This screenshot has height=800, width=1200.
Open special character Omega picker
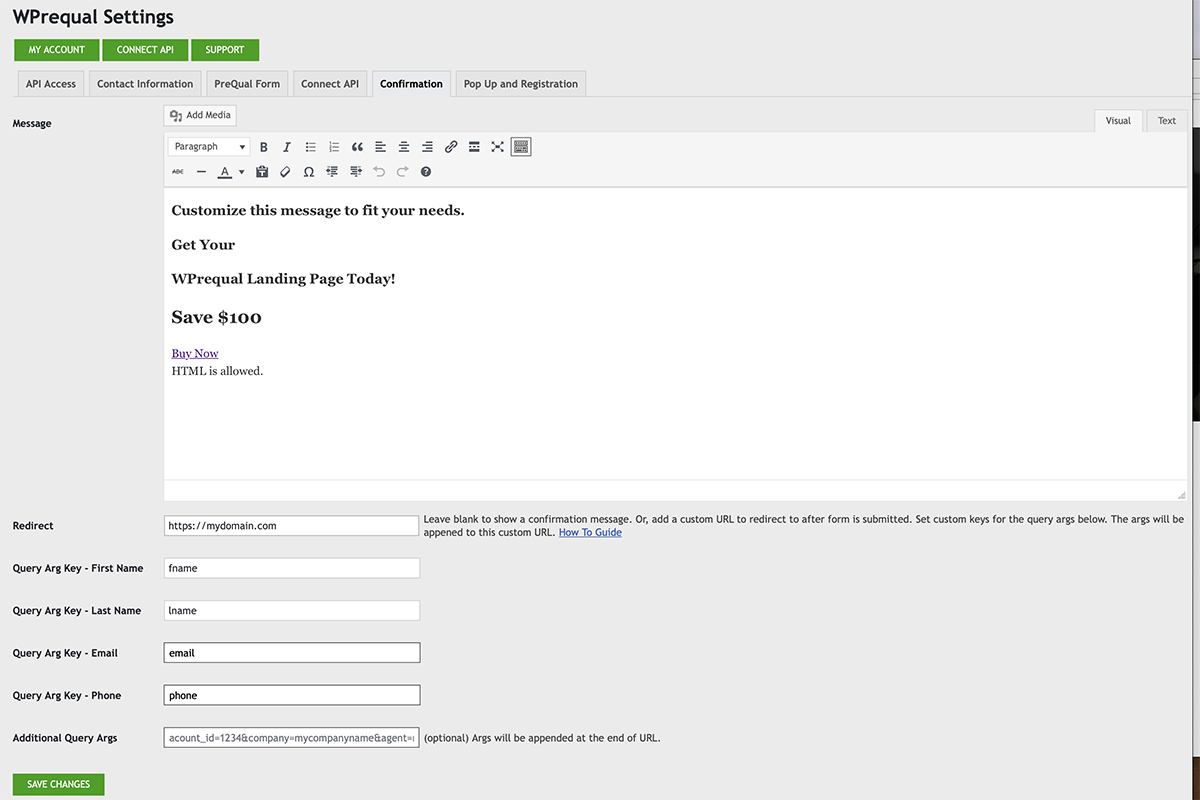tap(309, 172)
